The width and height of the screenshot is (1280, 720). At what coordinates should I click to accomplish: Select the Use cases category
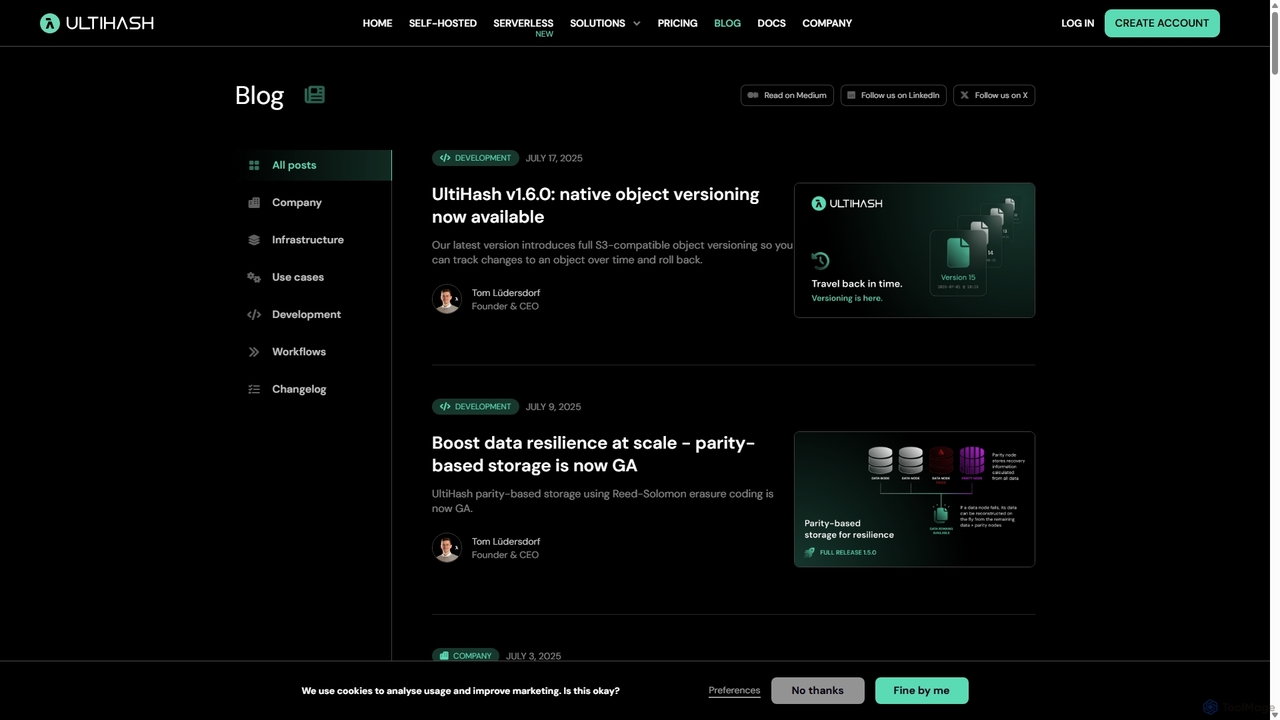[314, 277]
